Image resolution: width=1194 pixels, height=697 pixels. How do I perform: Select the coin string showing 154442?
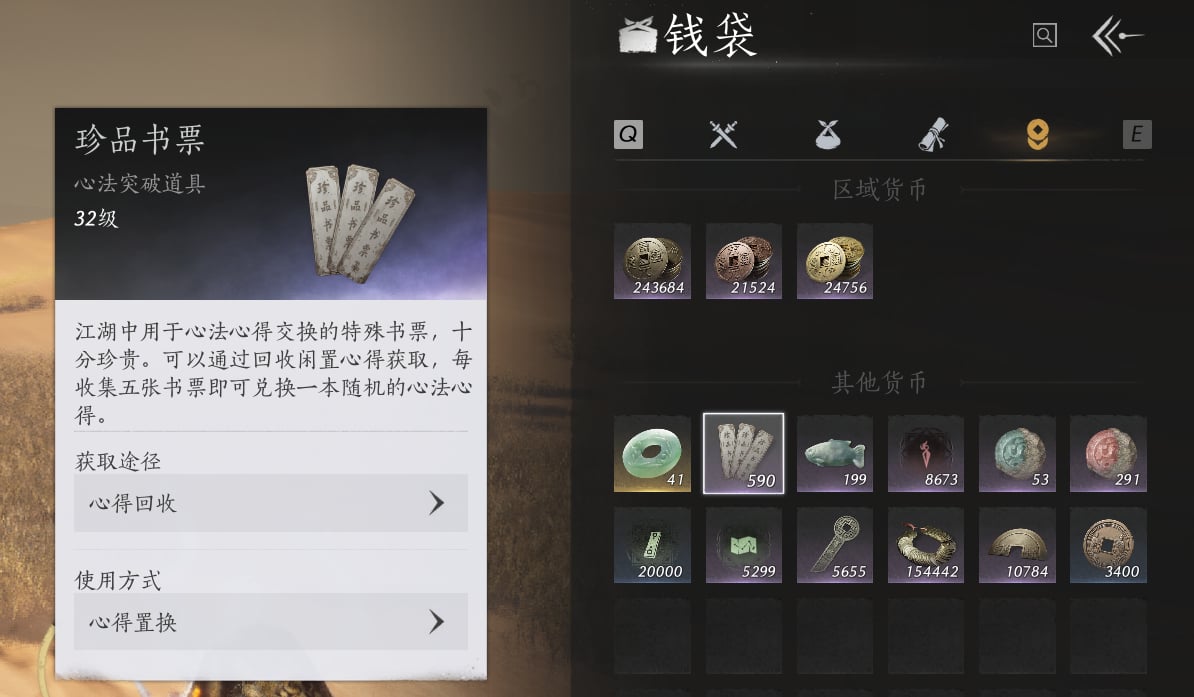(926, 545)
